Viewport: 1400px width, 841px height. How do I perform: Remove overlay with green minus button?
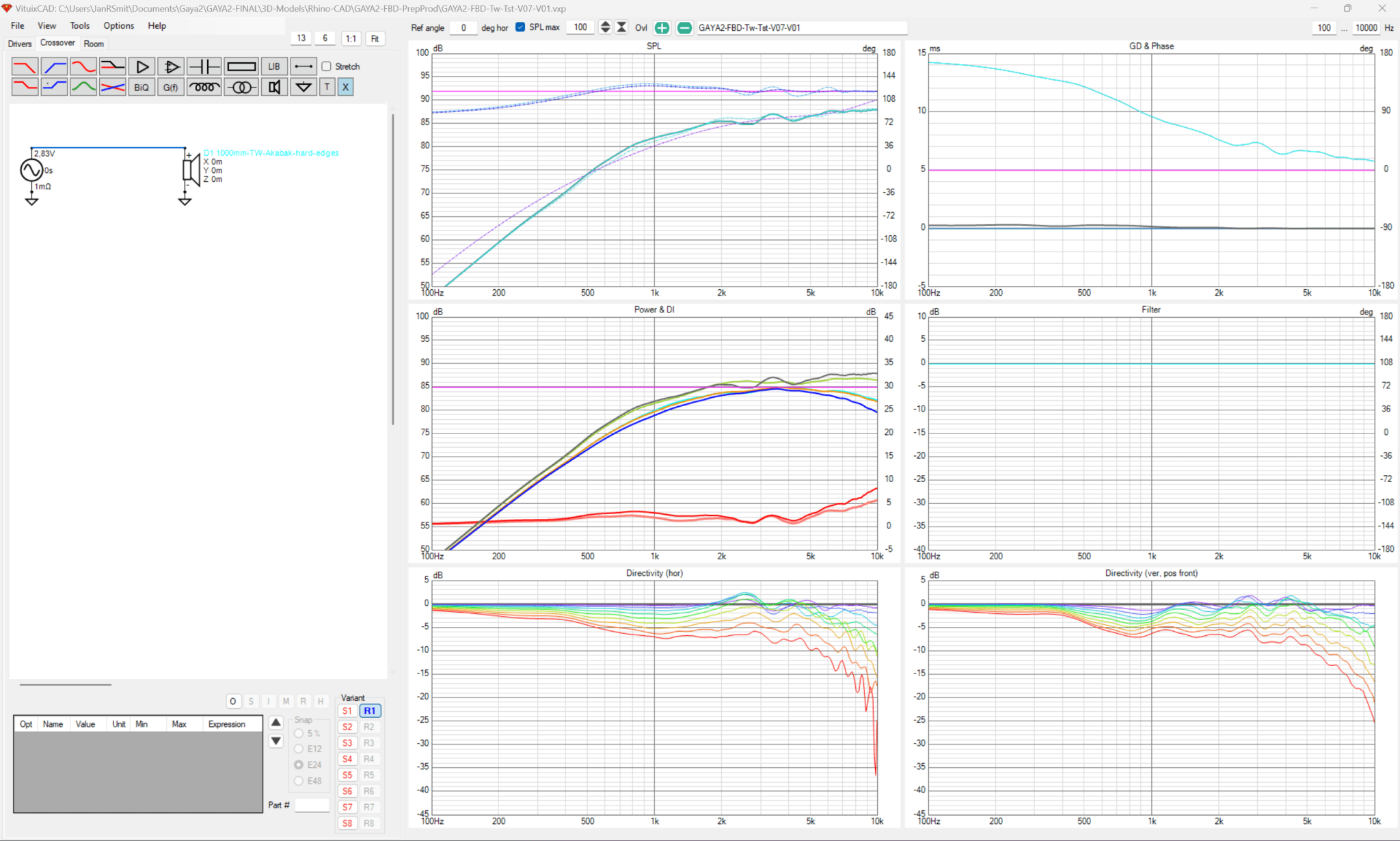[x=684, y=27]
